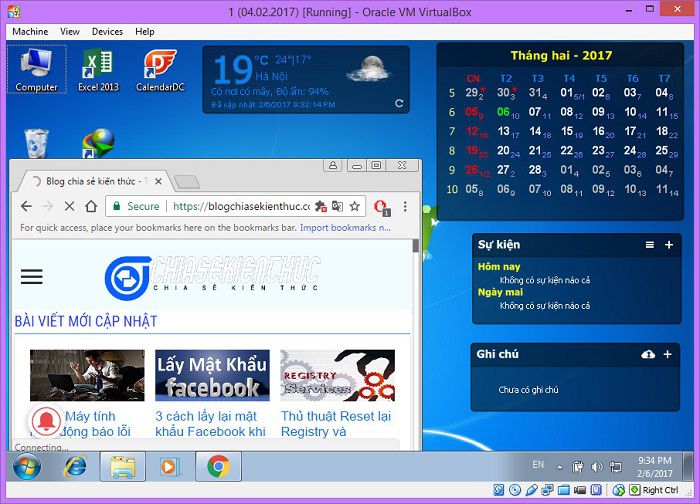The width and height of the screenshot is (700, 504).
Task: Open the Computer desktop icon
Action: (37, 70)
